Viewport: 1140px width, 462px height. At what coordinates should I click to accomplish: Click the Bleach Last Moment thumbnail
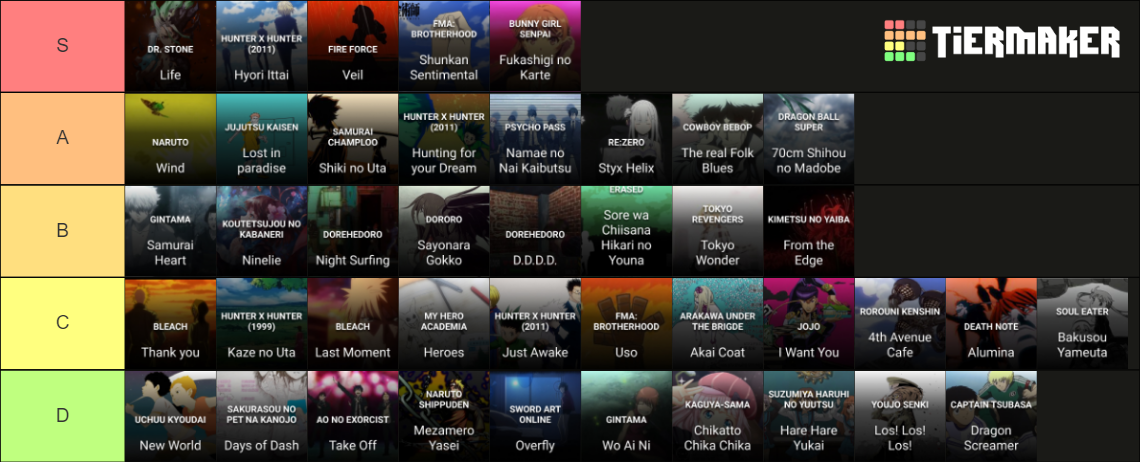tap(353, 323)
